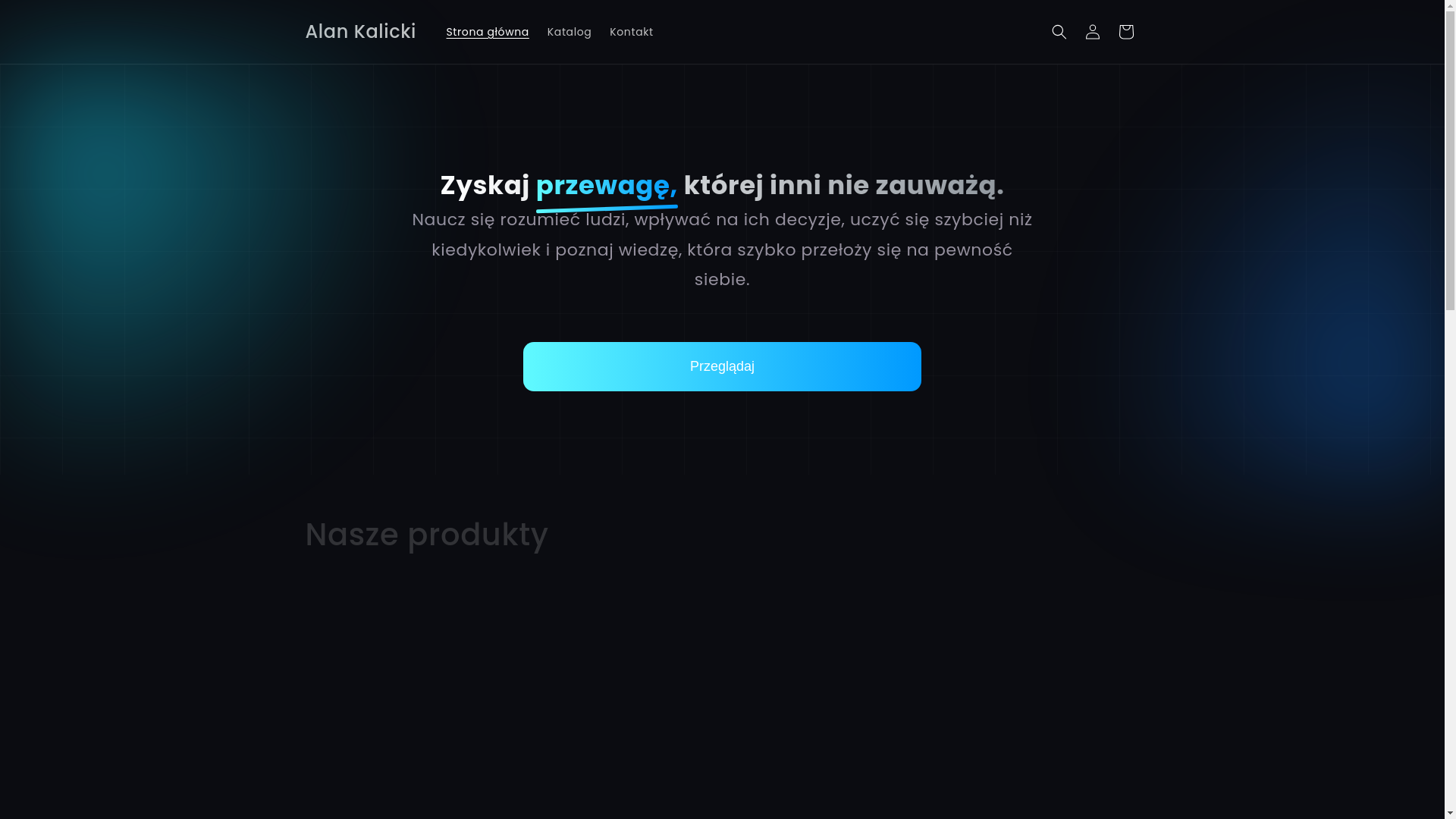Screen dimensions: 1456x819
Task: Click the word siebie under the headline
Action: click(722, 280)
